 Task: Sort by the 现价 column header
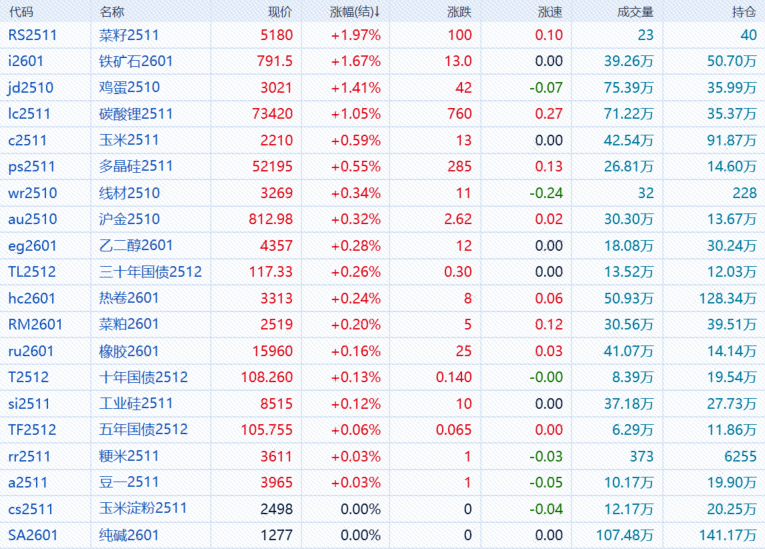coord(280,11)
